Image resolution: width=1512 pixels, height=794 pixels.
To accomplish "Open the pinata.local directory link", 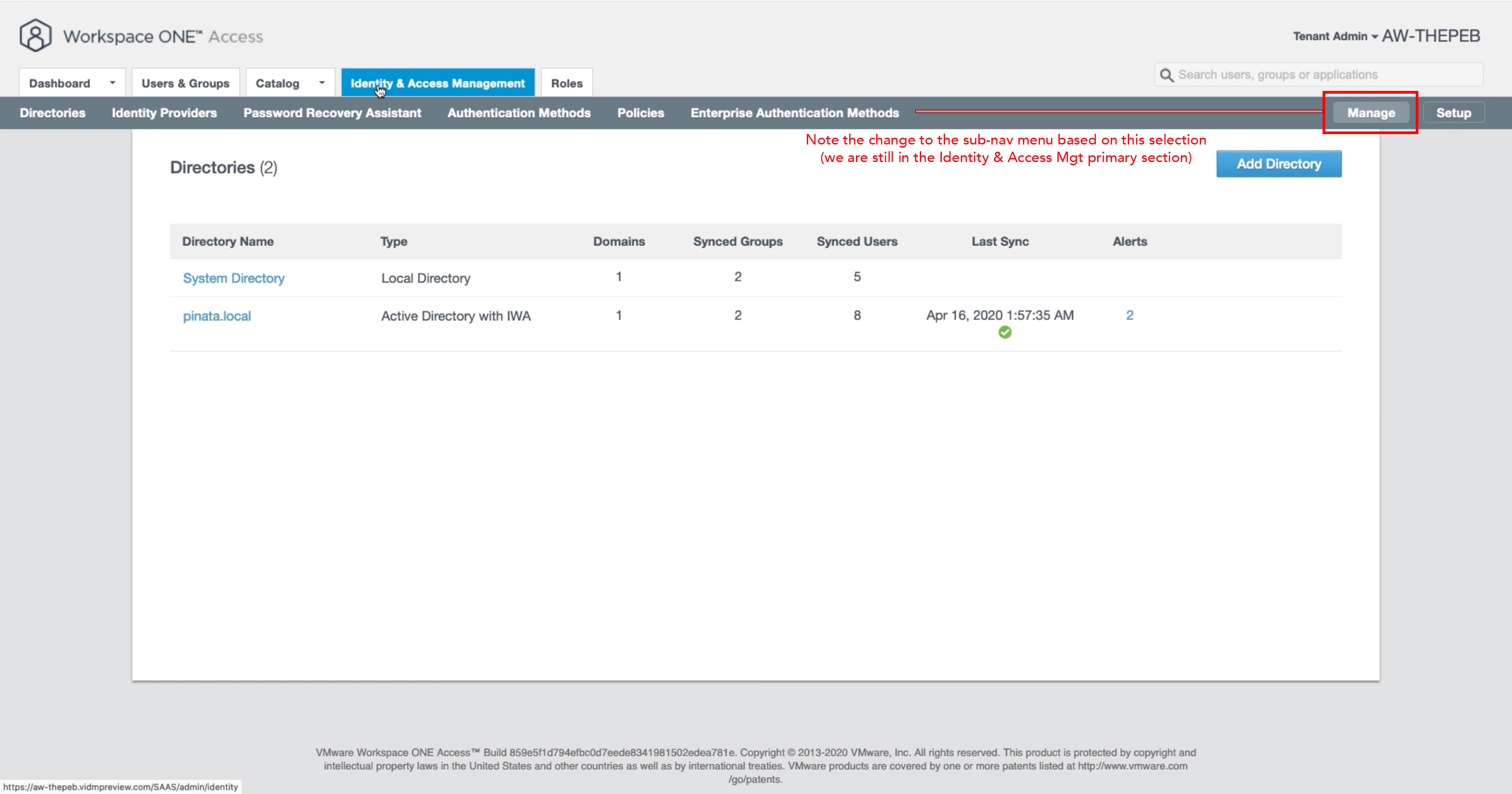I will [216, 316].
